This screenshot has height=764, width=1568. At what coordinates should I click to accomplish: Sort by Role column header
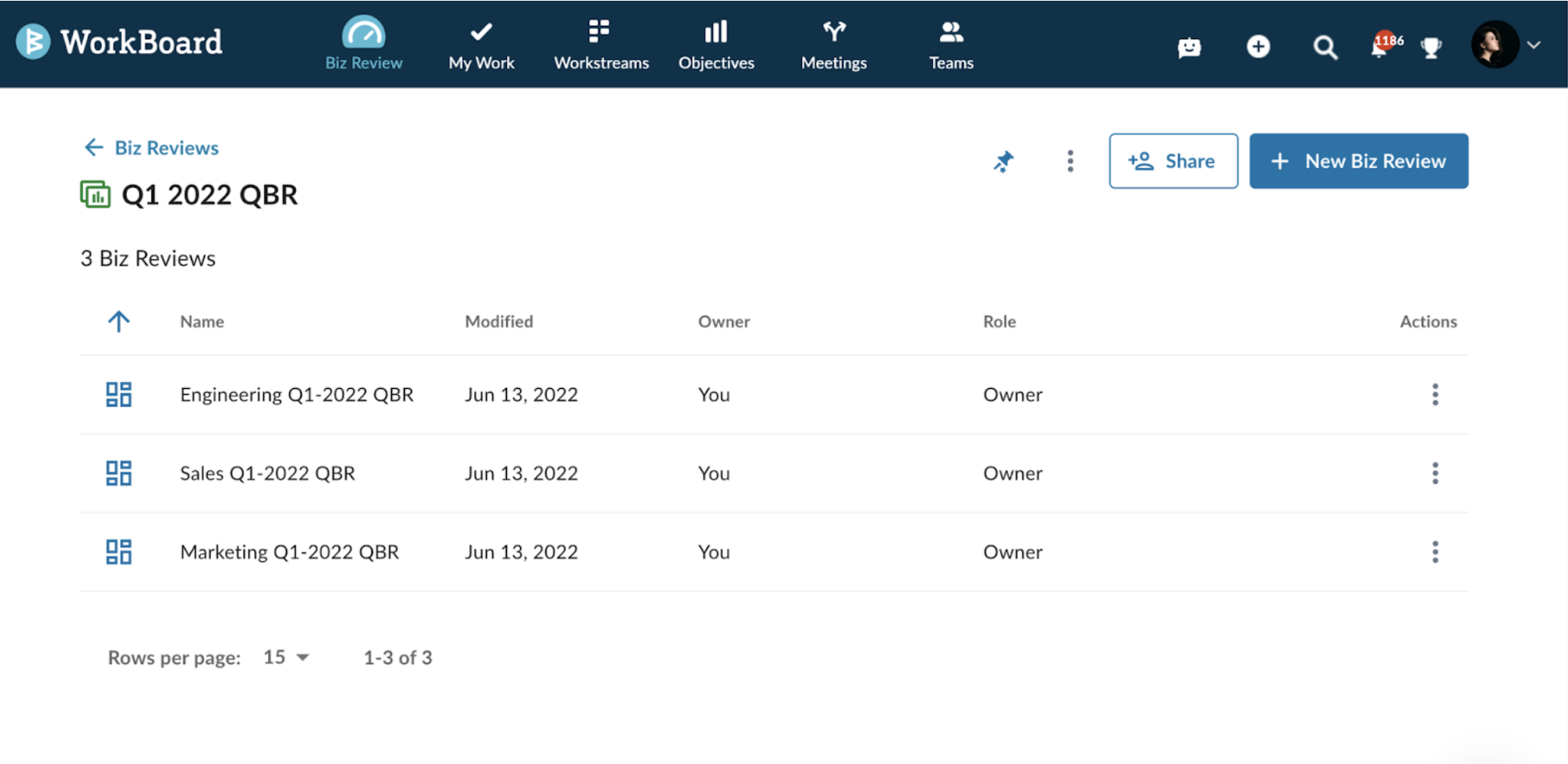point(999,321)
